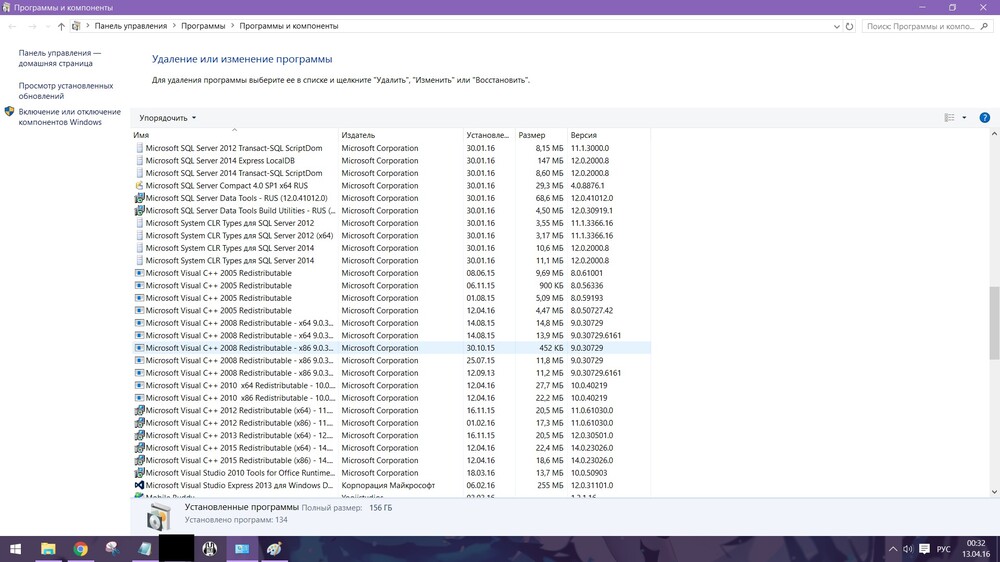Screen dimensions: 1000x562
Task: Open the Action Center notifications icon
Action: [924, 549]
